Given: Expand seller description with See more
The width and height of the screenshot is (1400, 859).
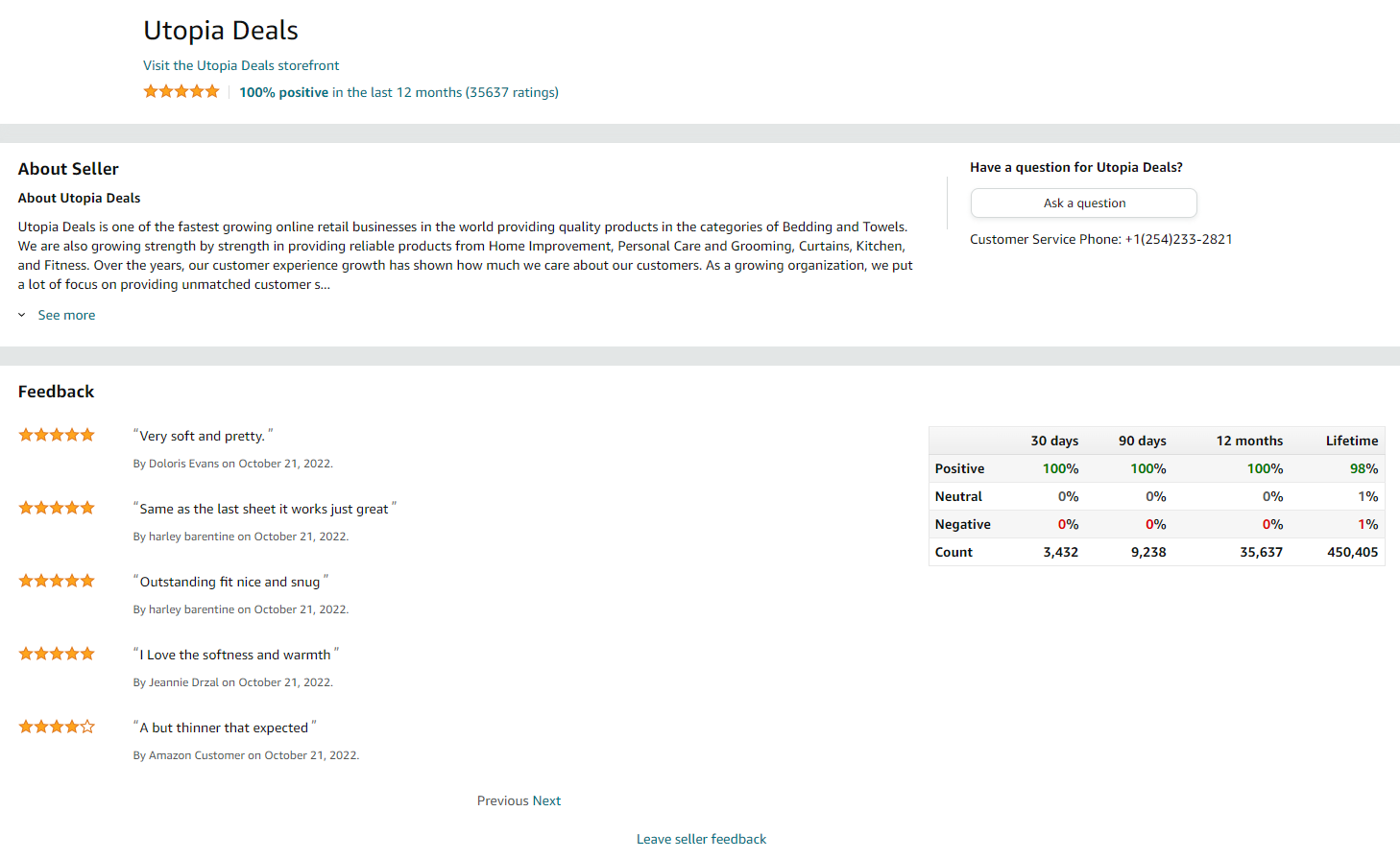Looking at the screenshot, I should tap(66, 315).
